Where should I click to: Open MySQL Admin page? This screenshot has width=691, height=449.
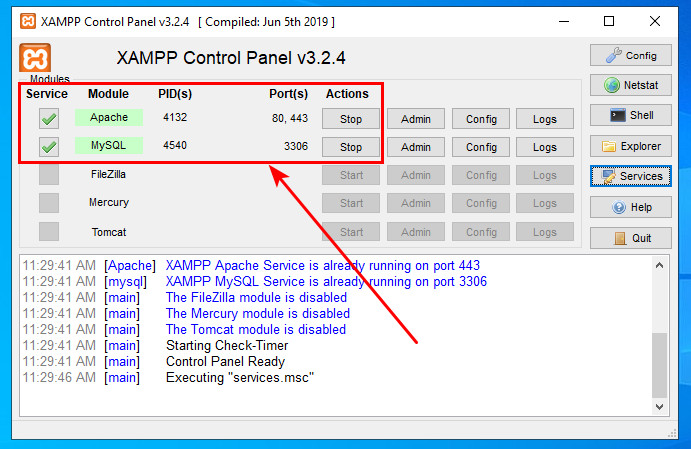416,147
